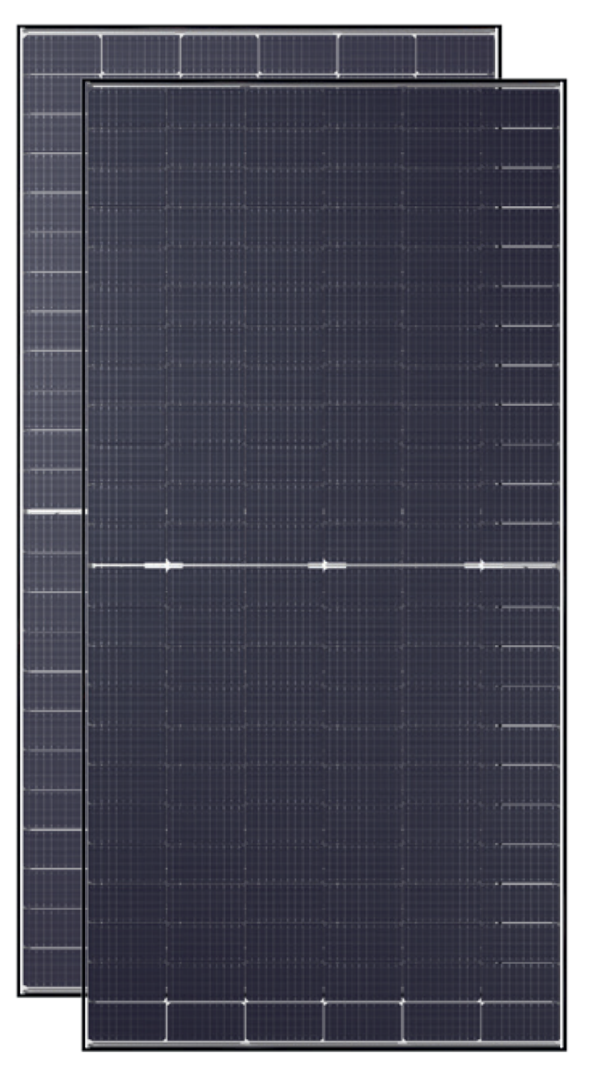Select the fourth top-row cell of rear panel
Screen dimensions: 594x1073
pyautogui.click(x=298, y=53)
